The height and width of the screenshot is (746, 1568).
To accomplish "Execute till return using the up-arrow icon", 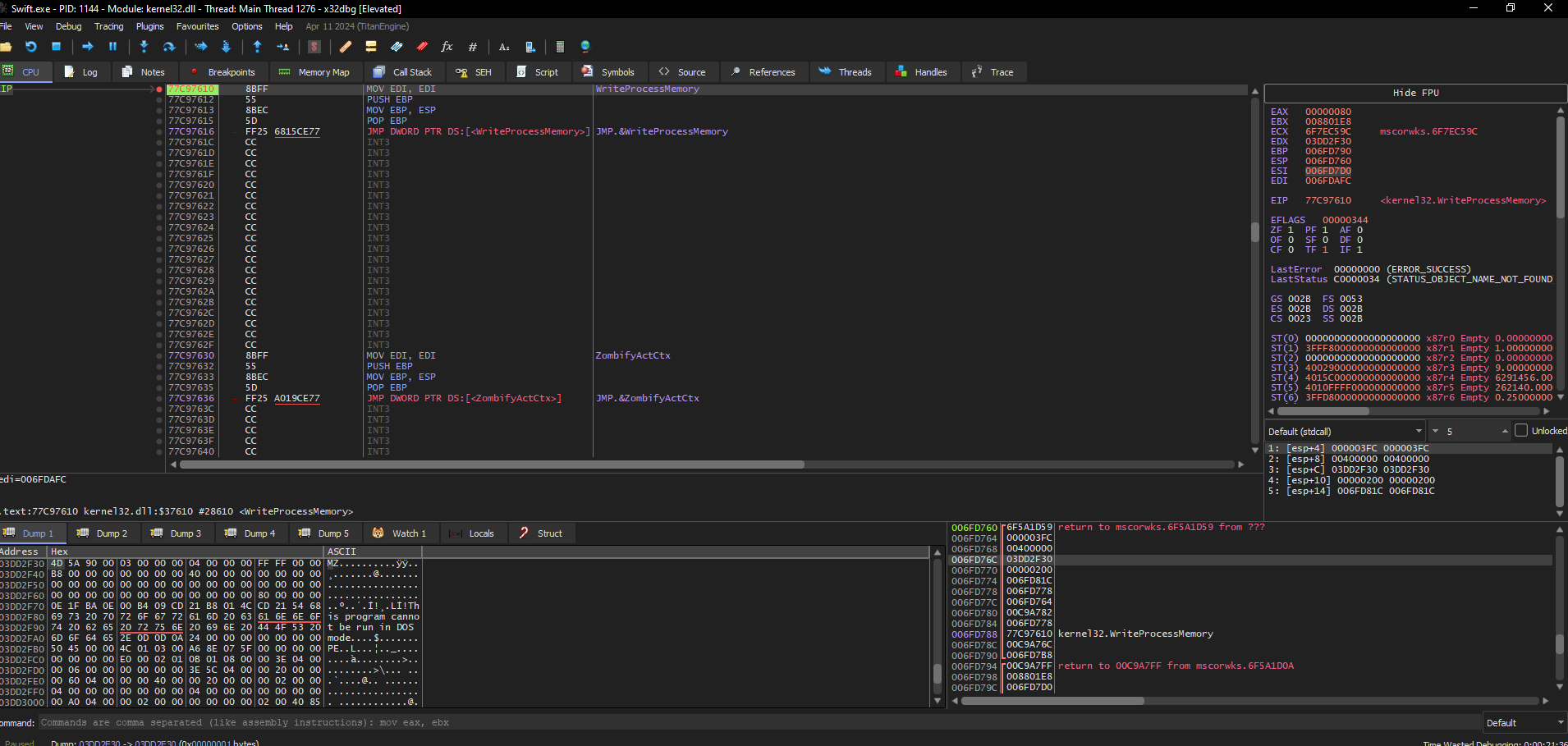I will click(x=258, y=47).
